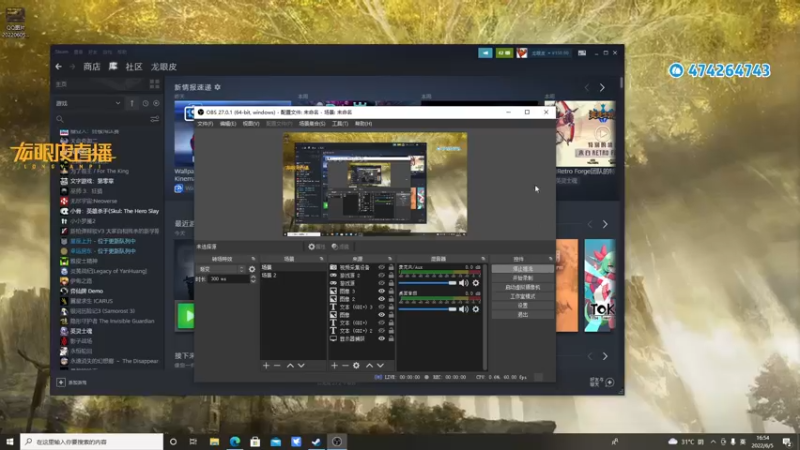Click 麦克风/Aux volume slider

coord(428,283)
